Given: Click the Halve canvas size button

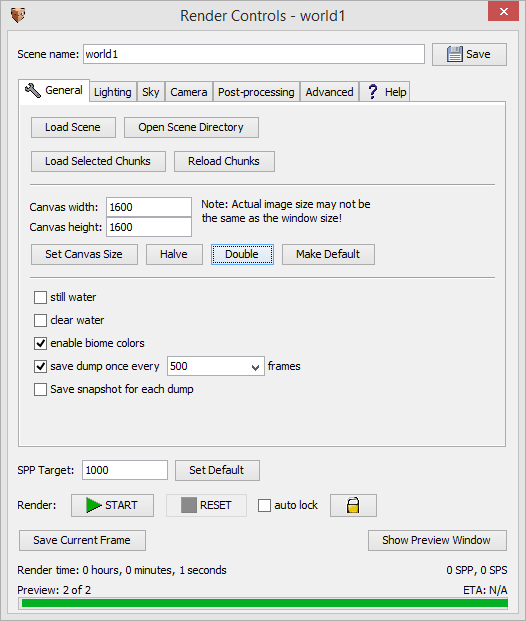Looking at the screenshot, I should (174, 254).
